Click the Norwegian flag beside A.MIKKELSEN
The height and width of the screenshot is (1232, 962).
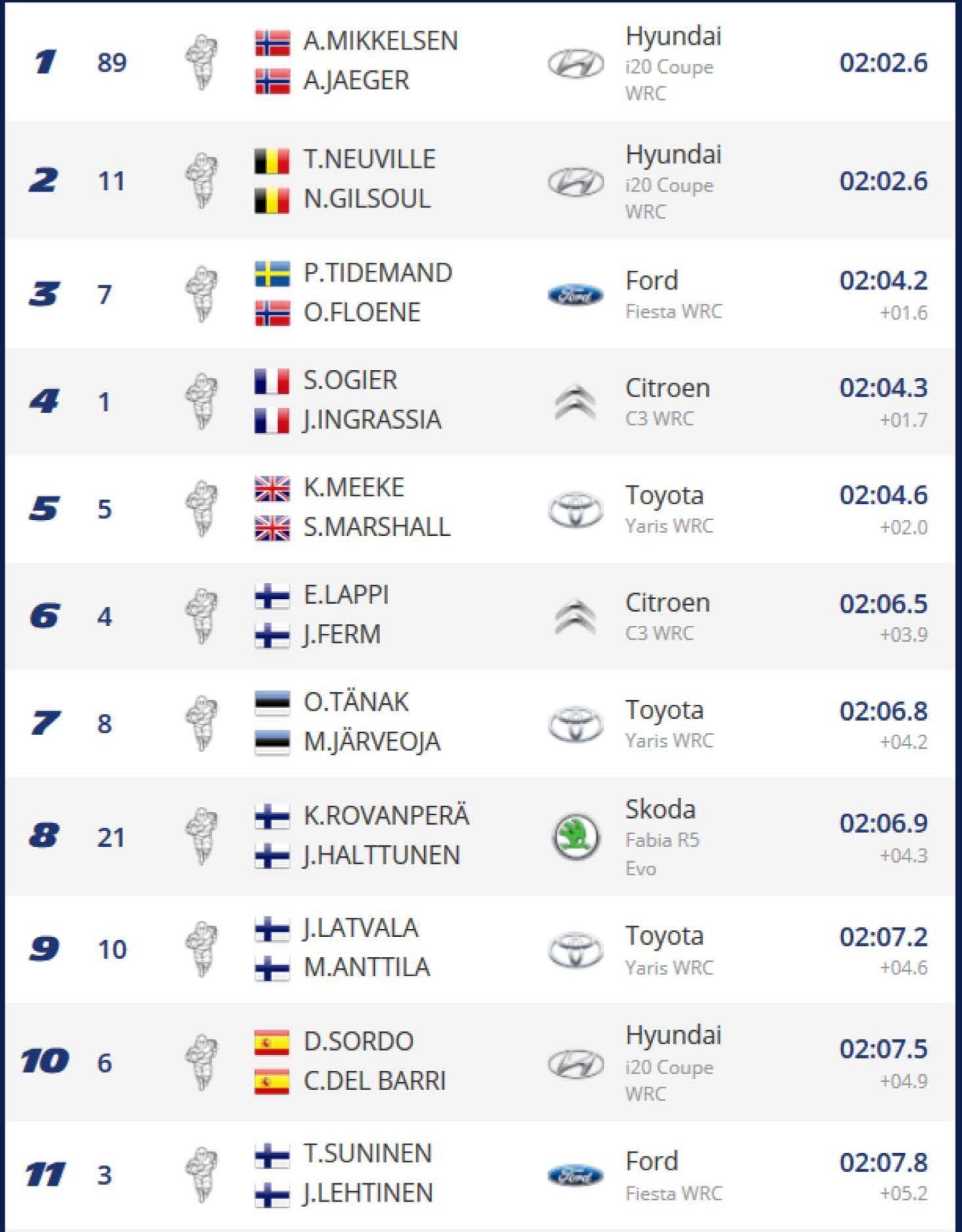click(x=272, y=42)
